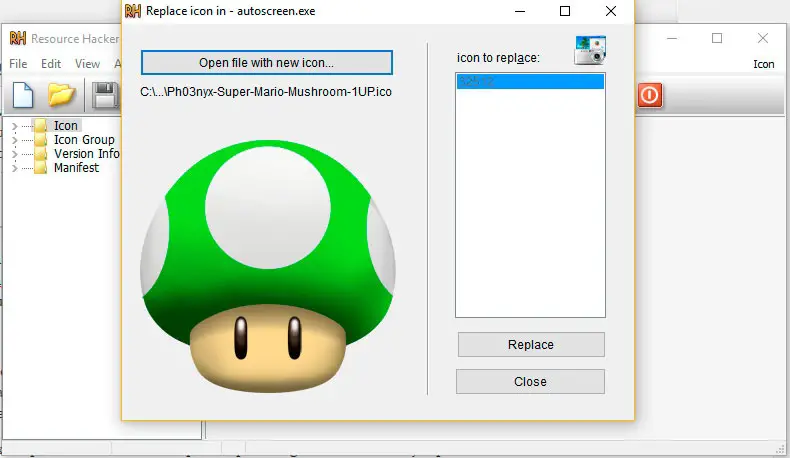This screenshot has height=458, width=790.
Task: Click Open file with new icon button
Action: pos(267,62)
